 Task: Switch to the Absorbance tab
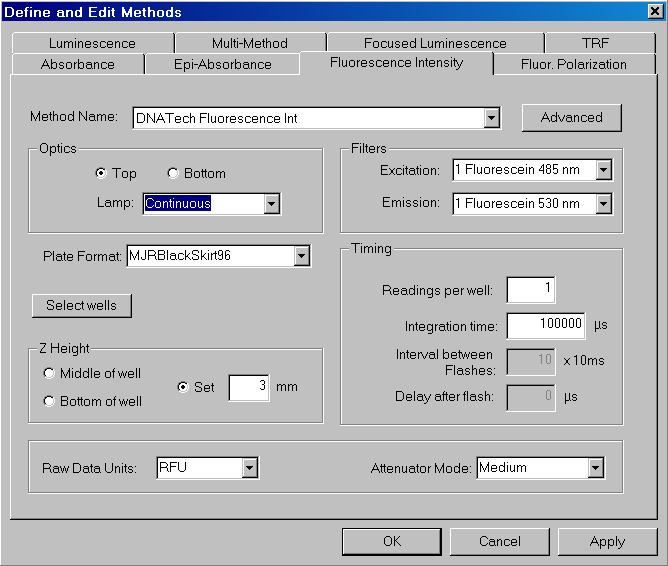pos(78,64)
